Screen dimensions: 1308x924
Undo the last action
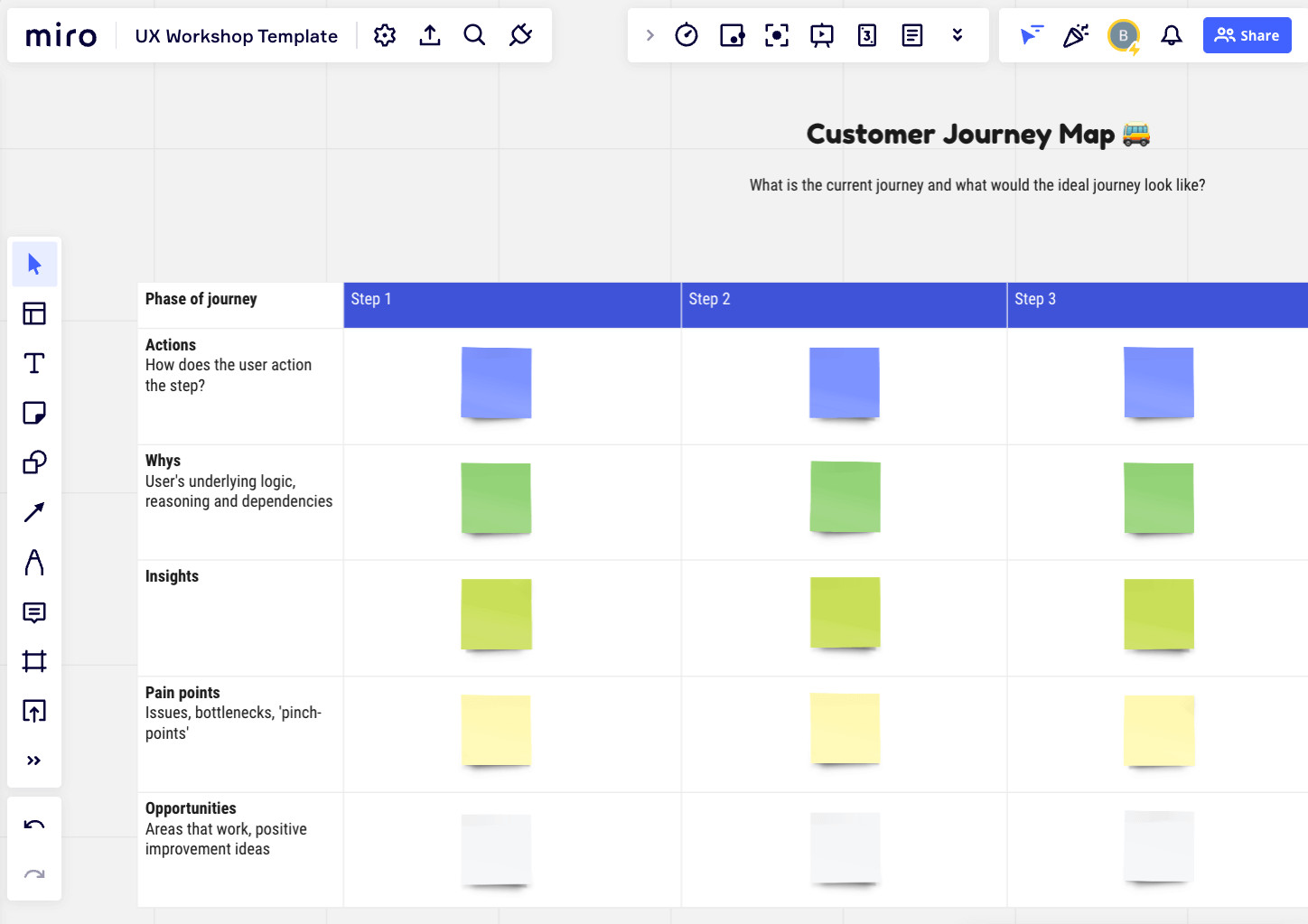tap(34, 824)
